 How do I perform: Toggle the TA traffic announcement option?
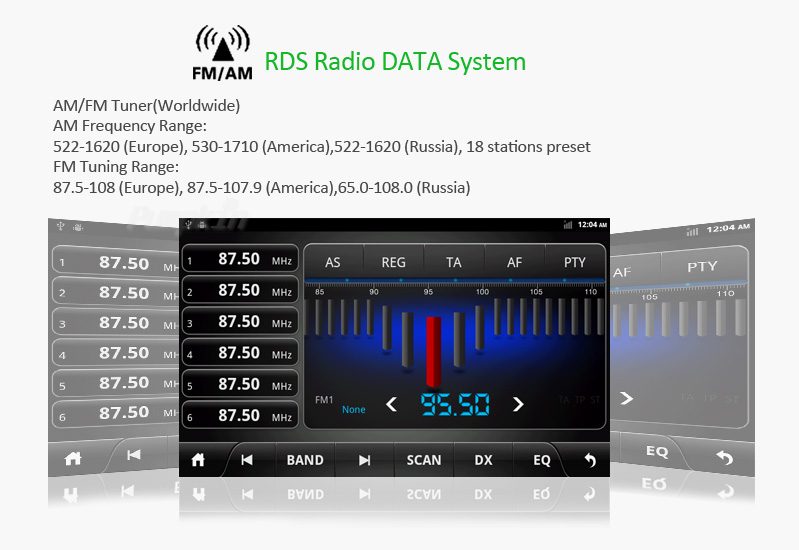point(454,262)
